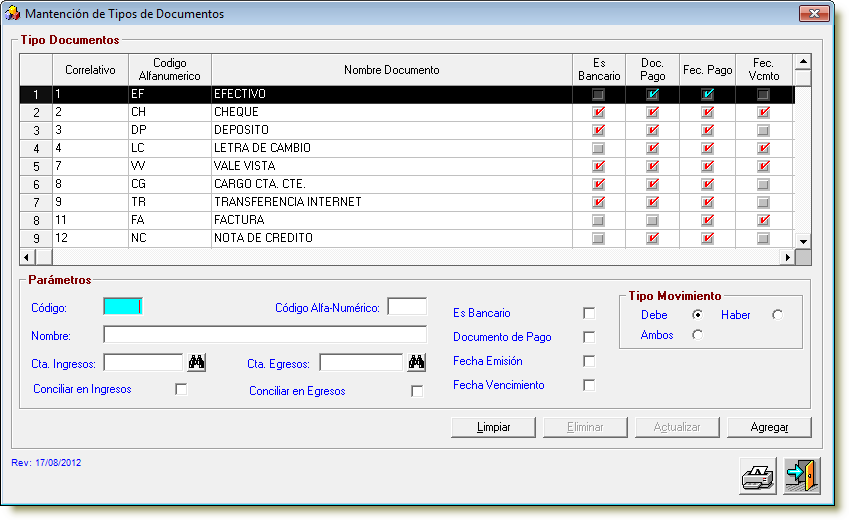
Task: Select the CARGO CTA. CTE. row
Action: (x=407, y=184)
